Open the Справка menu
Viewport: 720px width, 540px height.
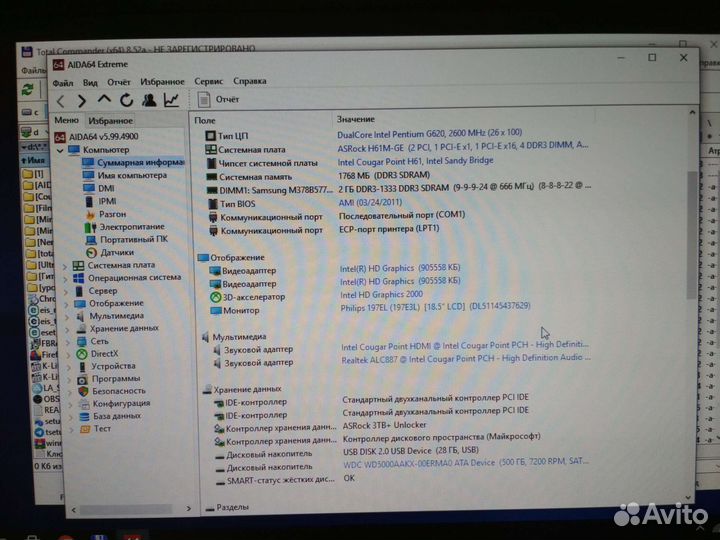point(249,81)
